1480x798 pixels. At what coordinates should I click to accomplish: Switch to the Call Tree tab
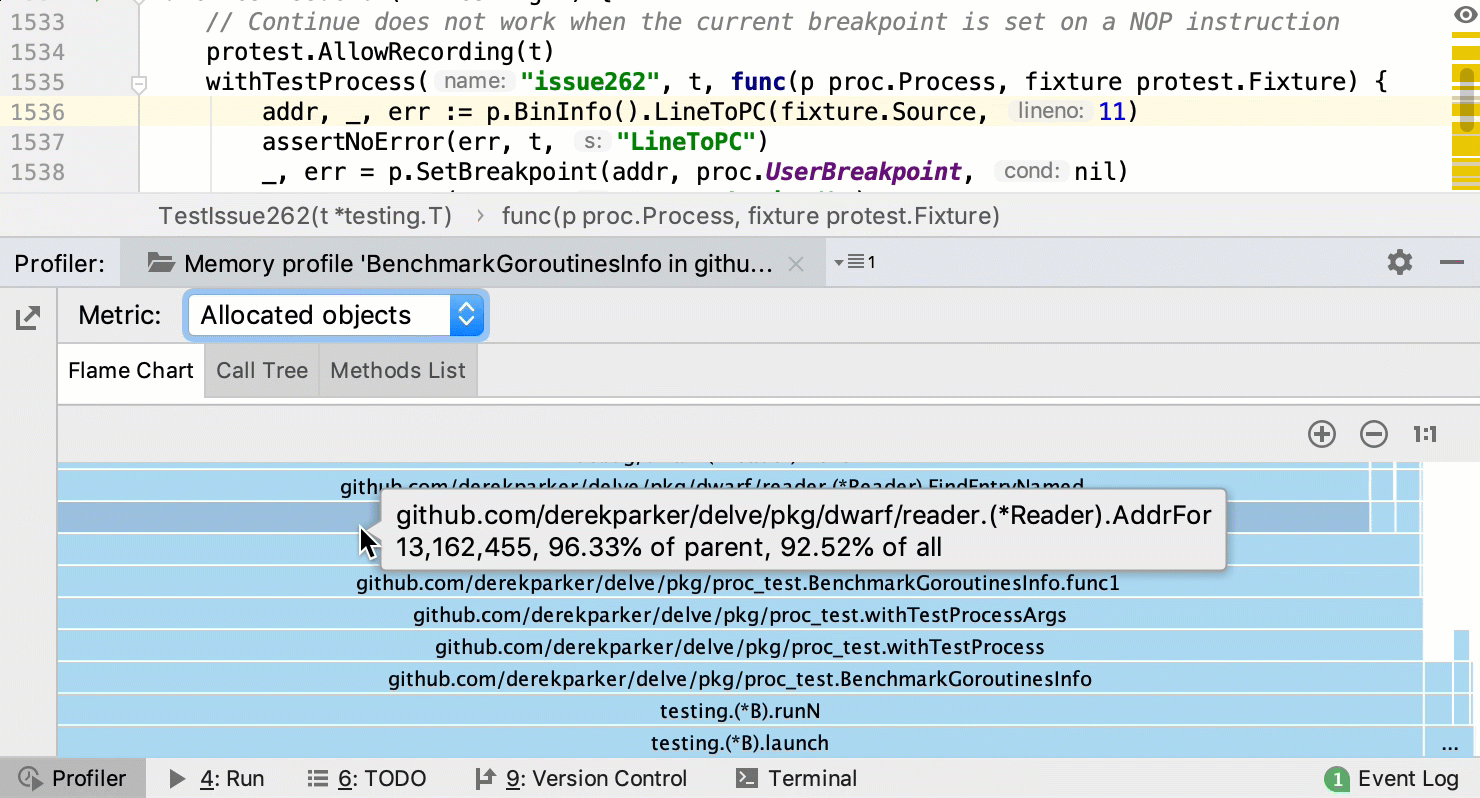point(262,371)
